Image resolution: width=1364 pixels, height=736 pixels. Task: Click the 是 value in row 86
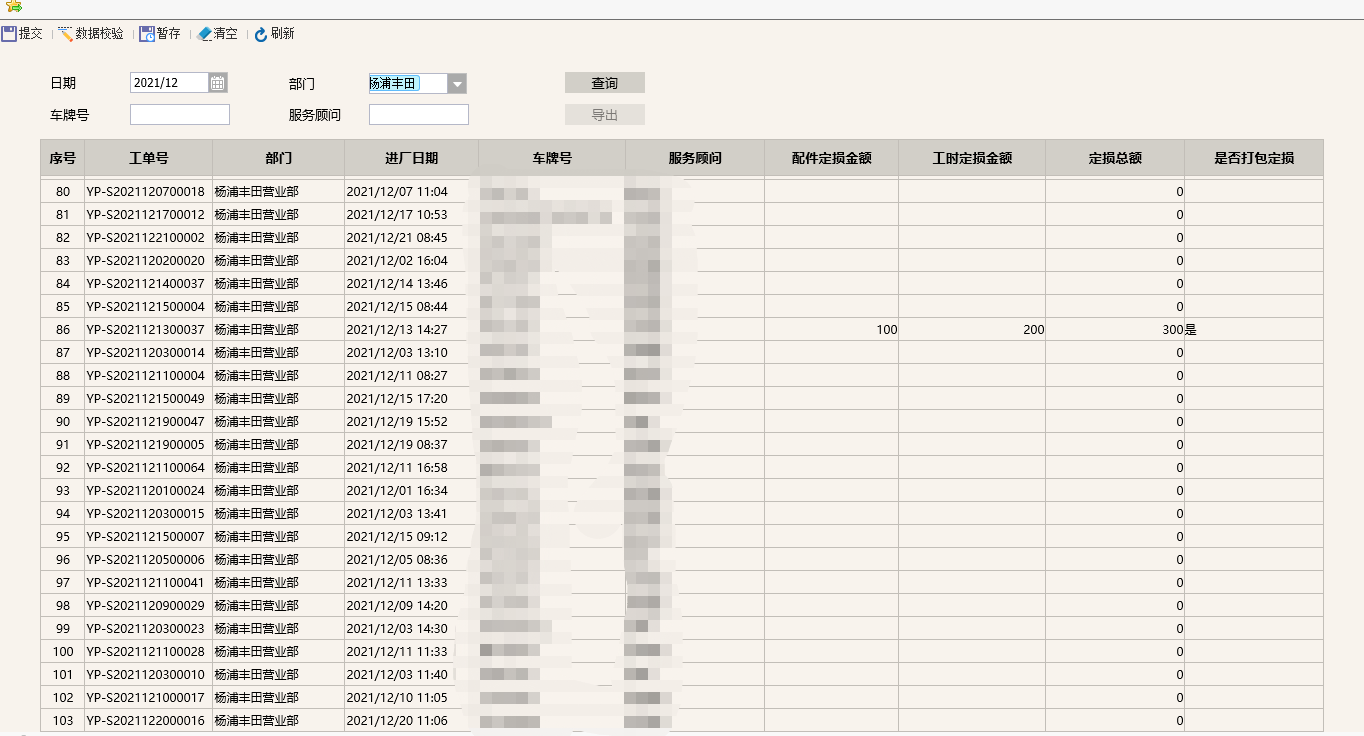click(x=1191, y=330)
